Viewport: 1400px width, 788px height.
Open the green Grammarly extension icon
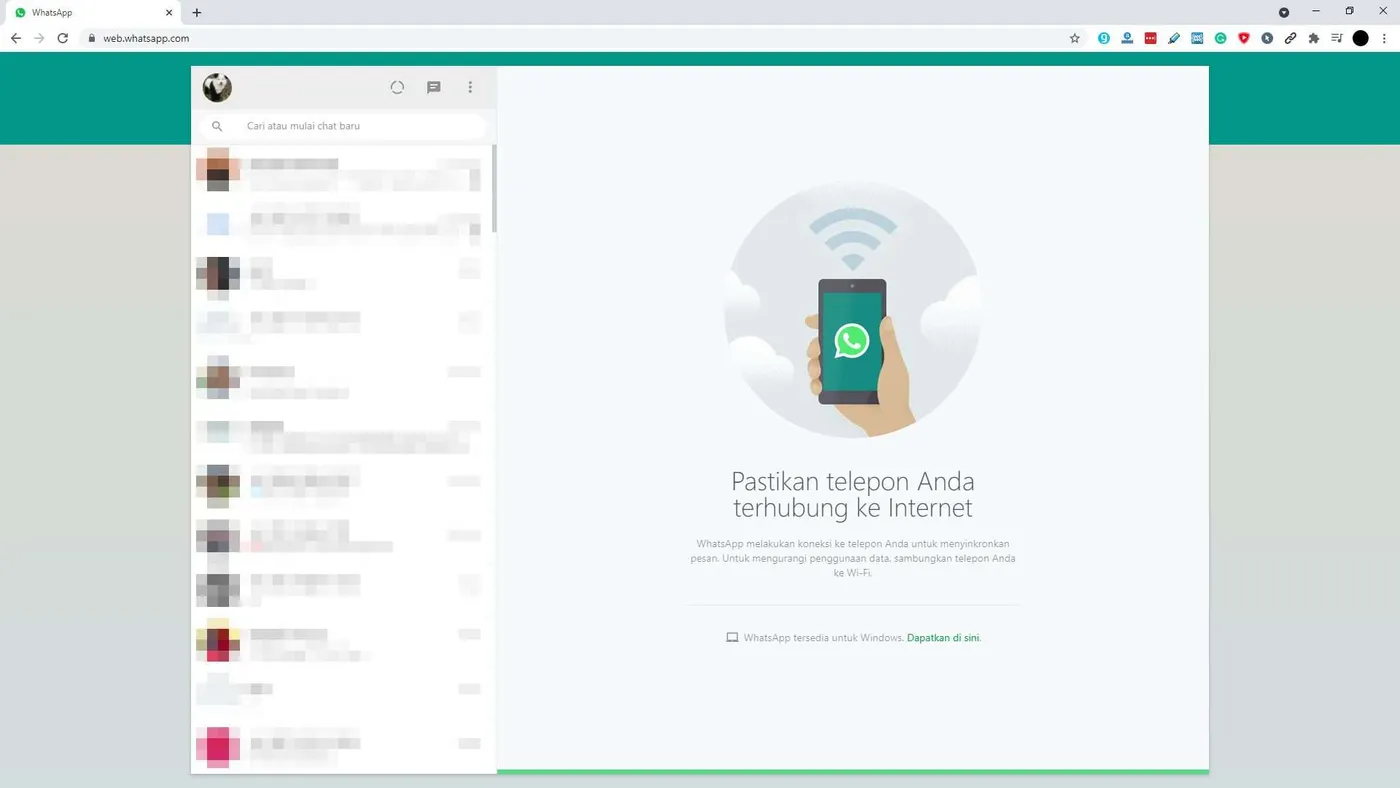tap(1221, 38)
